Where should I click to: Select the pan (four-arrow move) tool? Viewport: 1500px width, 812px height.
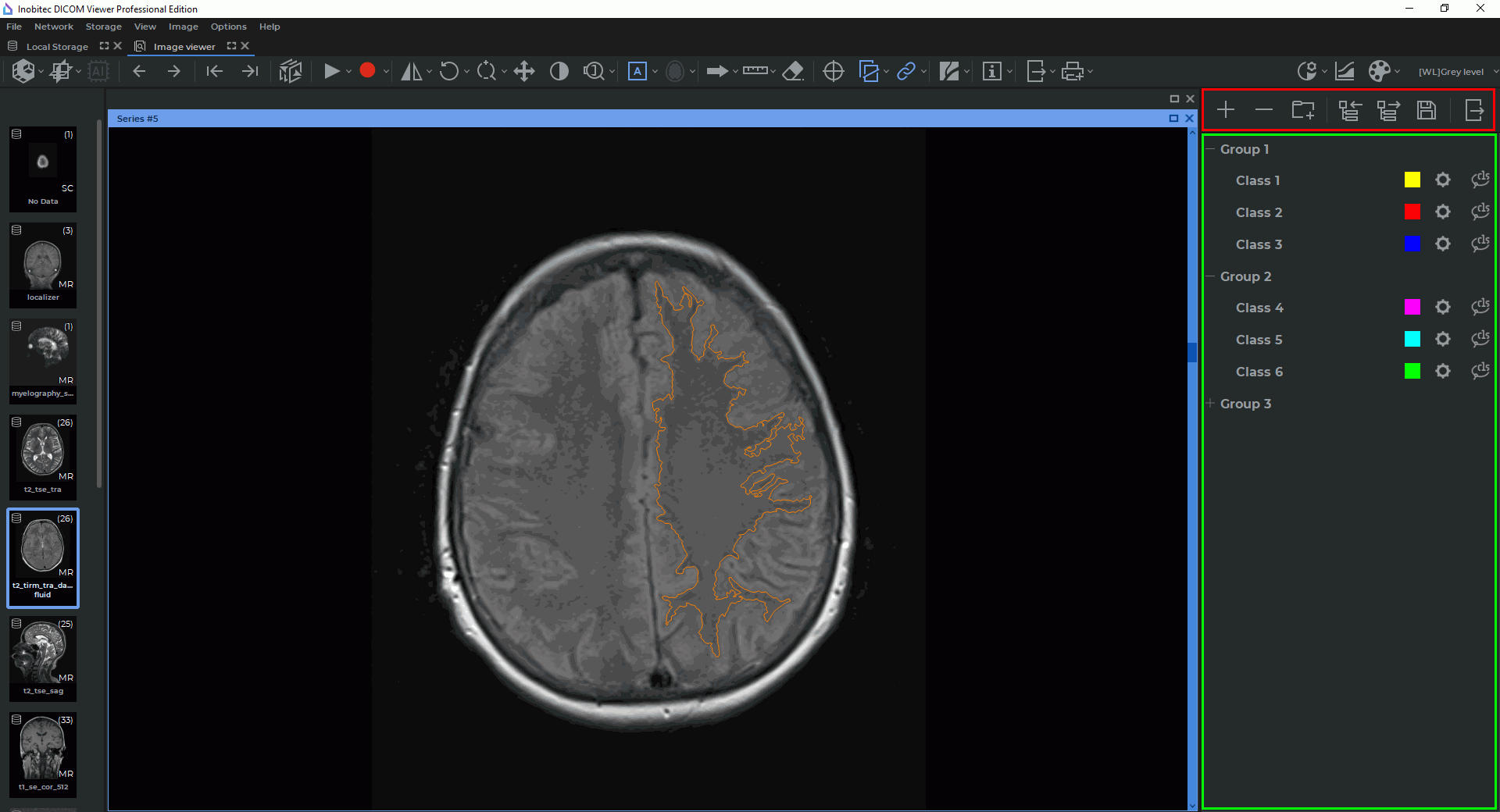[524, 72]
